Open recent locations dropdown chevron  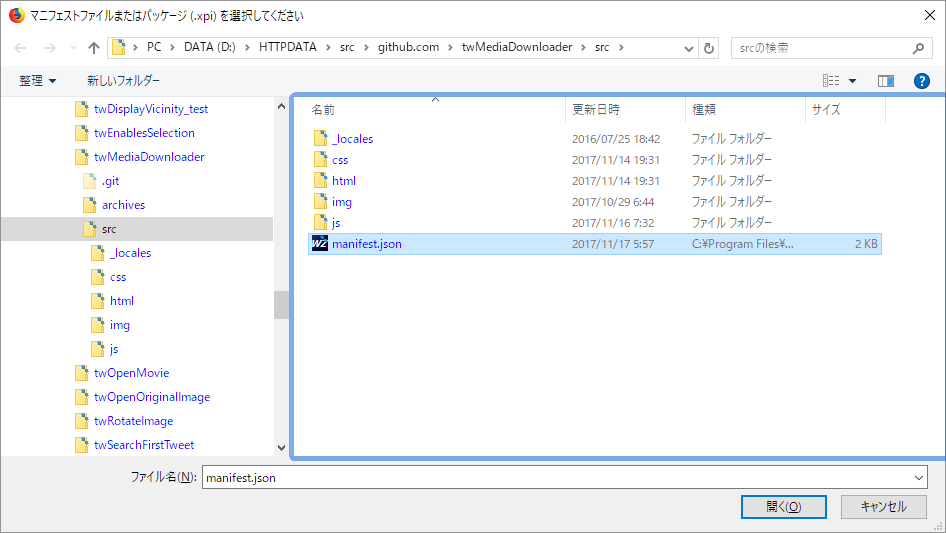(73, 48)
